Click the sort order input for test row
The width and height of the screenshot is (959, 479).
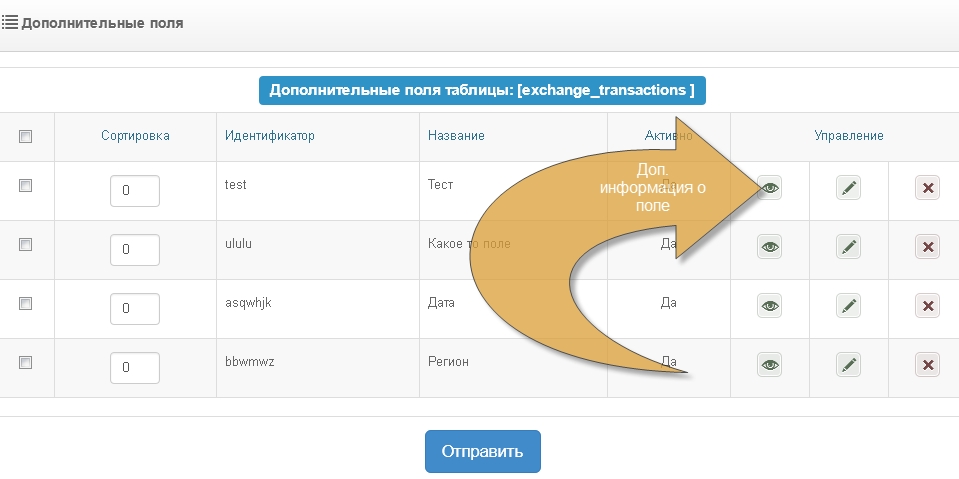[135, 190]
